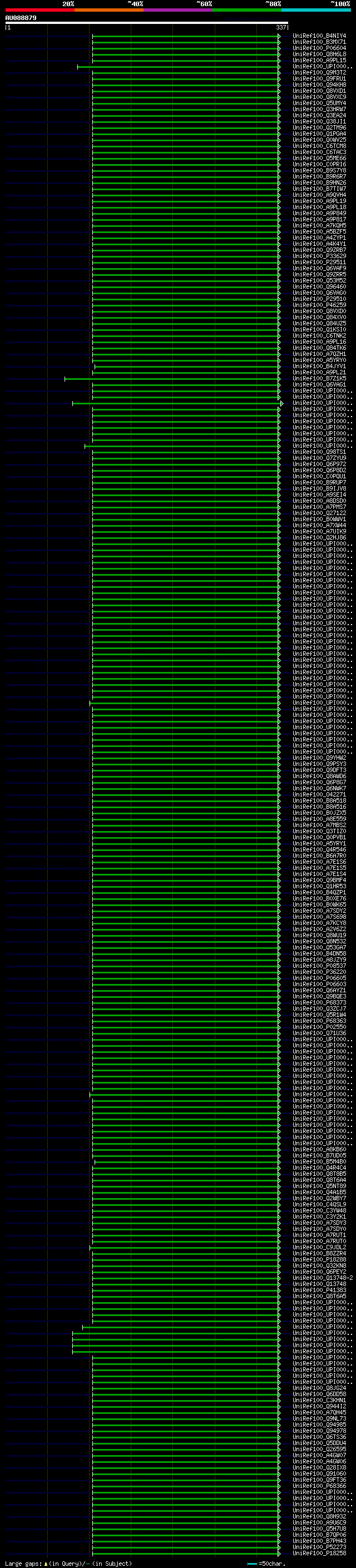Viewport: 356px width, 1568px height.
Task: Select hit label UniRef100_B9R6R7
Action: [x=319, y=176]
